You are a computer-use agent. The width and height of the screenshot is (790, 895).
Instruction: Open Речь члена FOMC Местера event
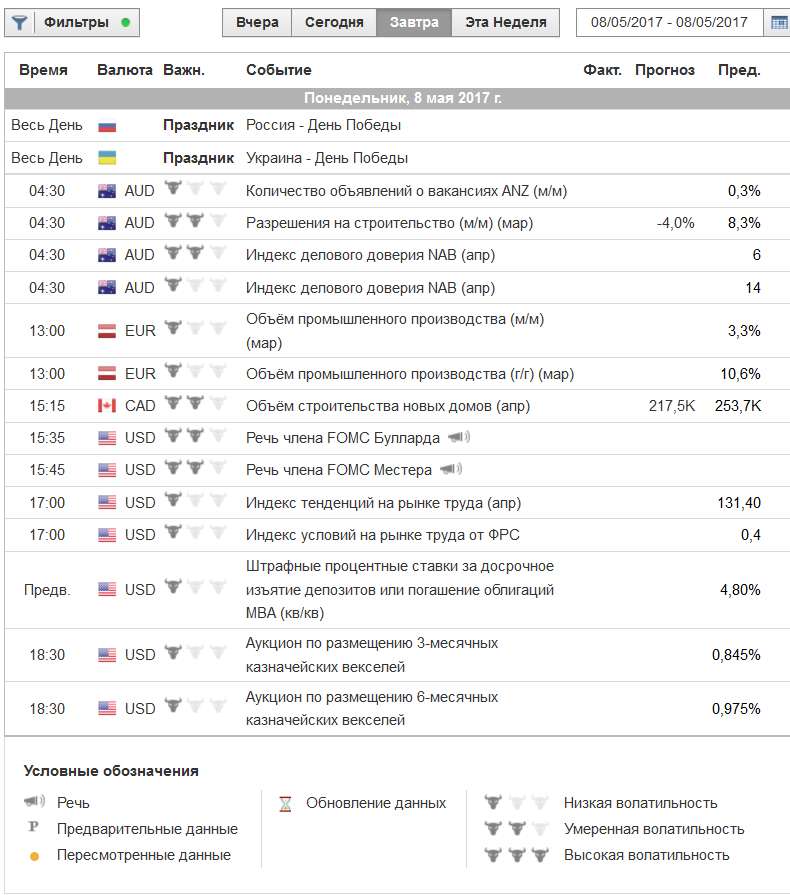pos(338,470)
